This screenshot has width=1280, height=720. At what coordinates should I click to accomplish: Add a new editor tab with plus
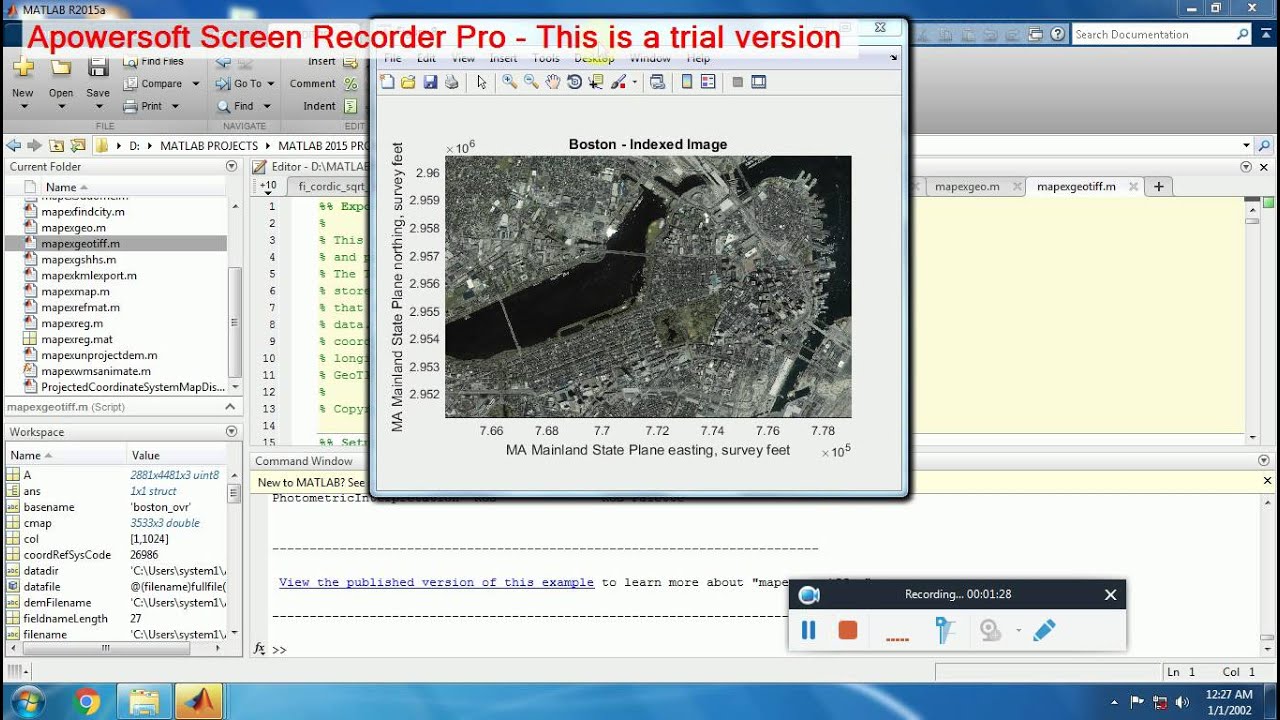point(1159,186)
